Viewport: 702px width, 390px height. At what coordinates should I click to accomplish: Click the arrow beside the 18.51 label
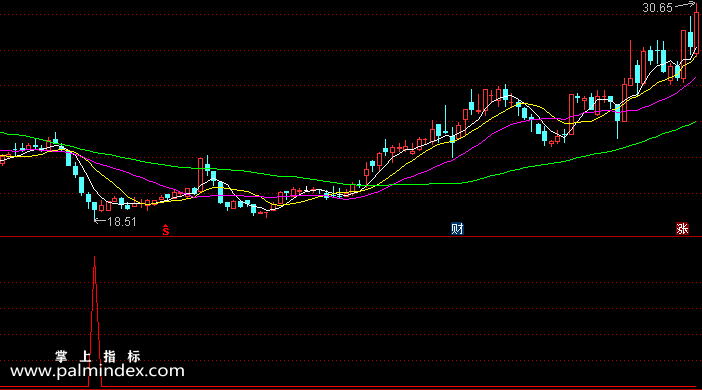[100, 221]
